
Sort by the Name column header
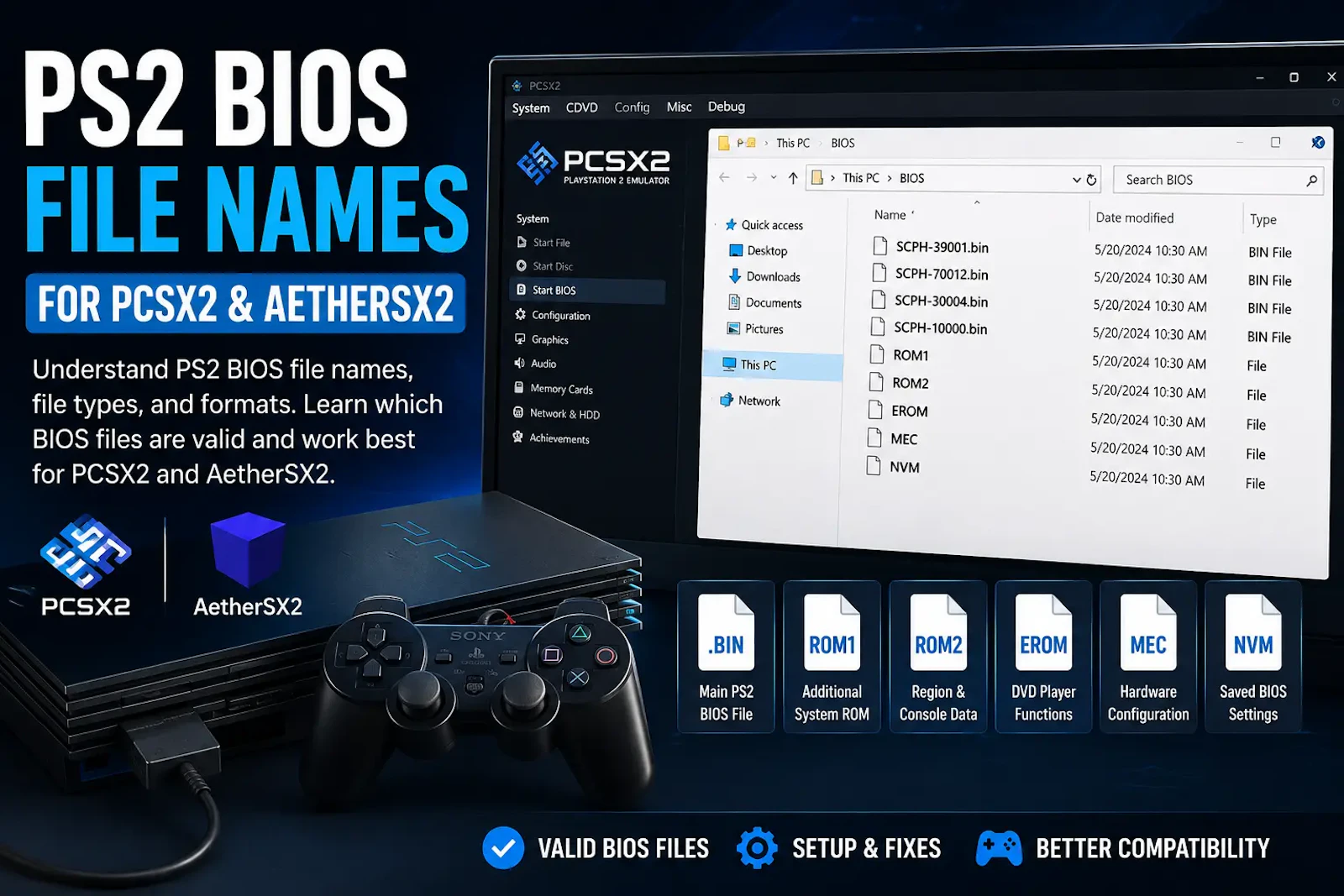pos(890,215)
